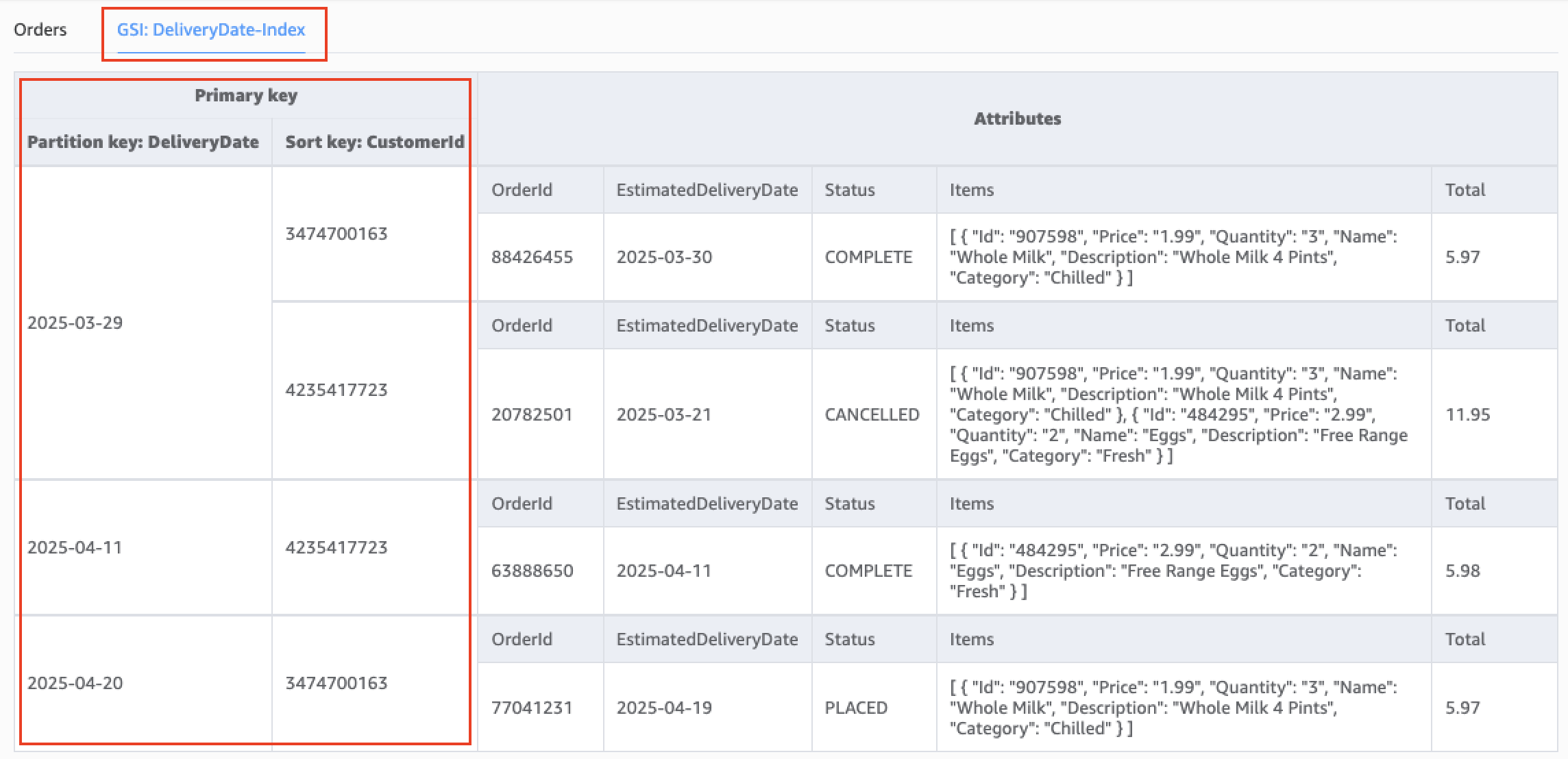Screen dimensions: 1568x759
Task: Select the Primary key header cell
Action: [245, 95]
